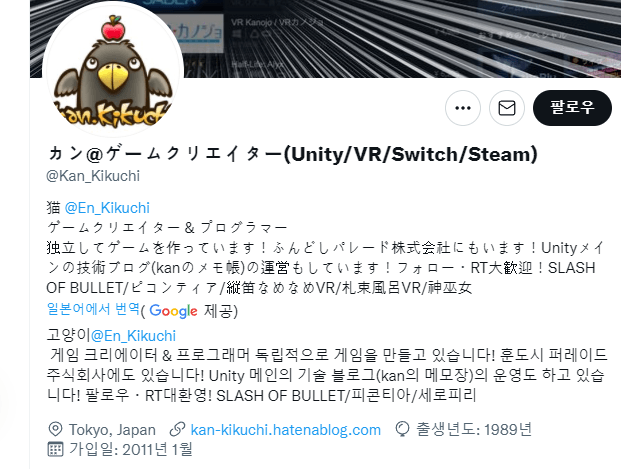
Task: Open @En_Kikuchi mention in Korean translation
Action: click(x=133, y=336)
